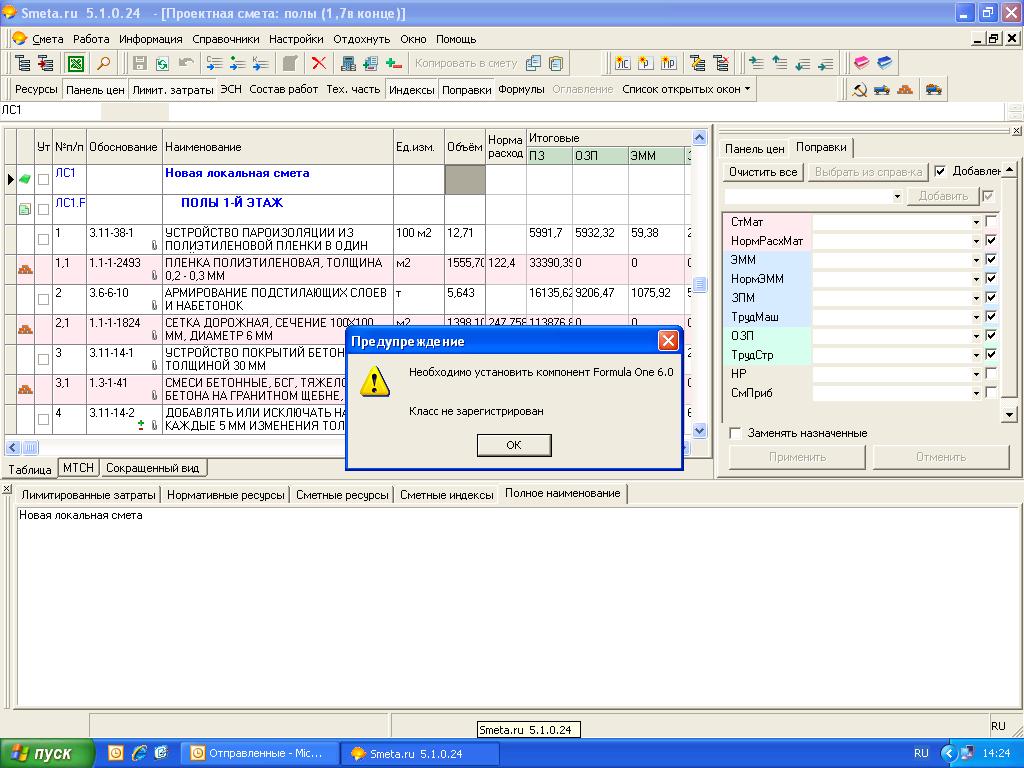This screenshot has width=1024, height=768.
Task: Expand the СмПриб dropdown arrow
Action: (976, 393)
